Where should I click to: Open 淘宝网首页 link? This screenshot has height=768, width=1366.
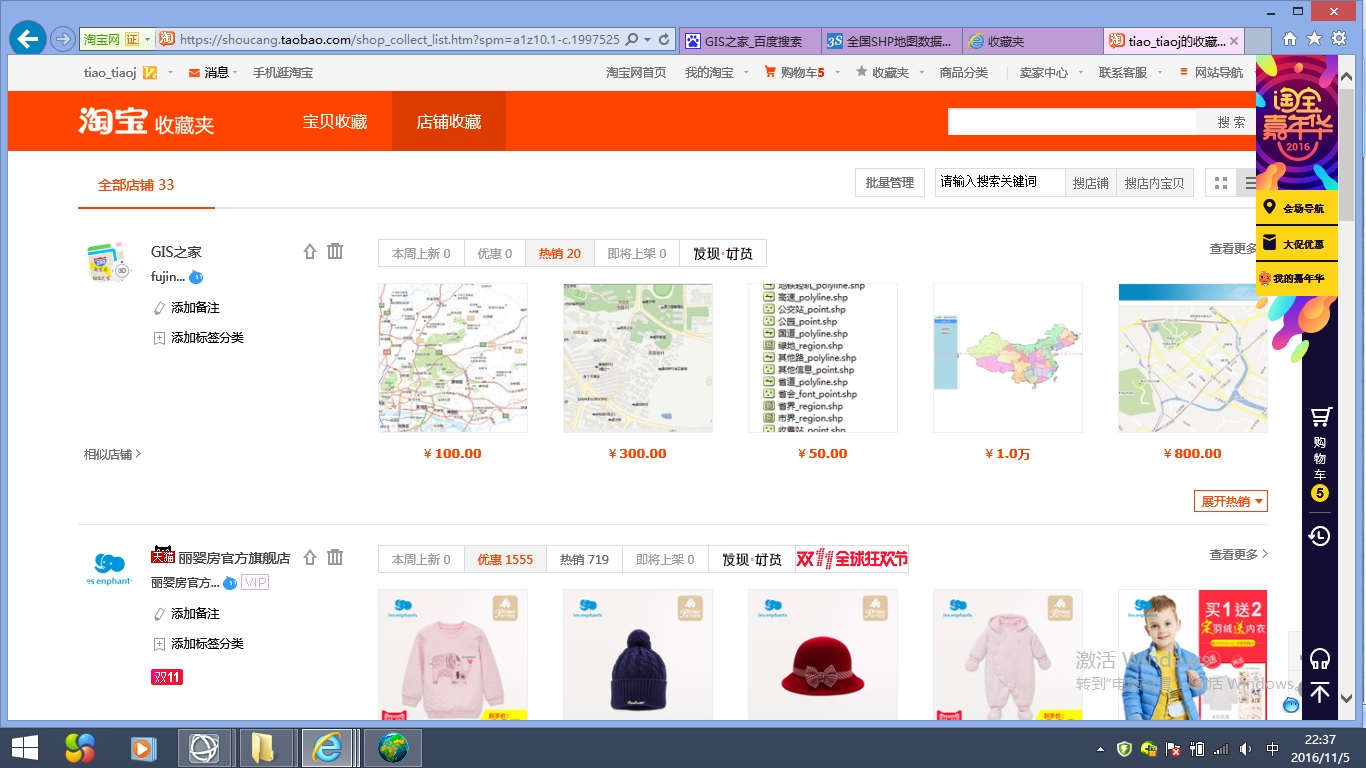(636, 72)
